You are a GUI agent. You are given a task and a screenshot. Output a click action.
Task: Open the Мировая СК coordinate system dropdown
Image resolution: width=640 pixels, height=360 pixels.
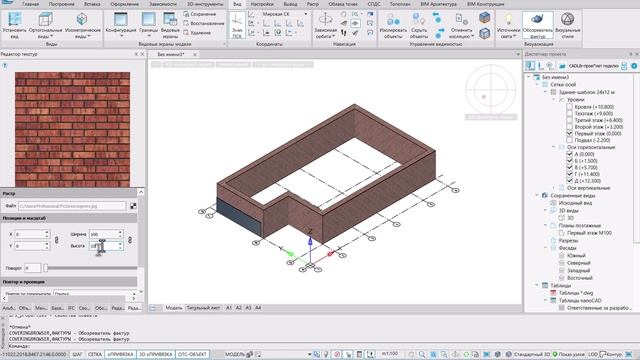click(x=306, y=14)
